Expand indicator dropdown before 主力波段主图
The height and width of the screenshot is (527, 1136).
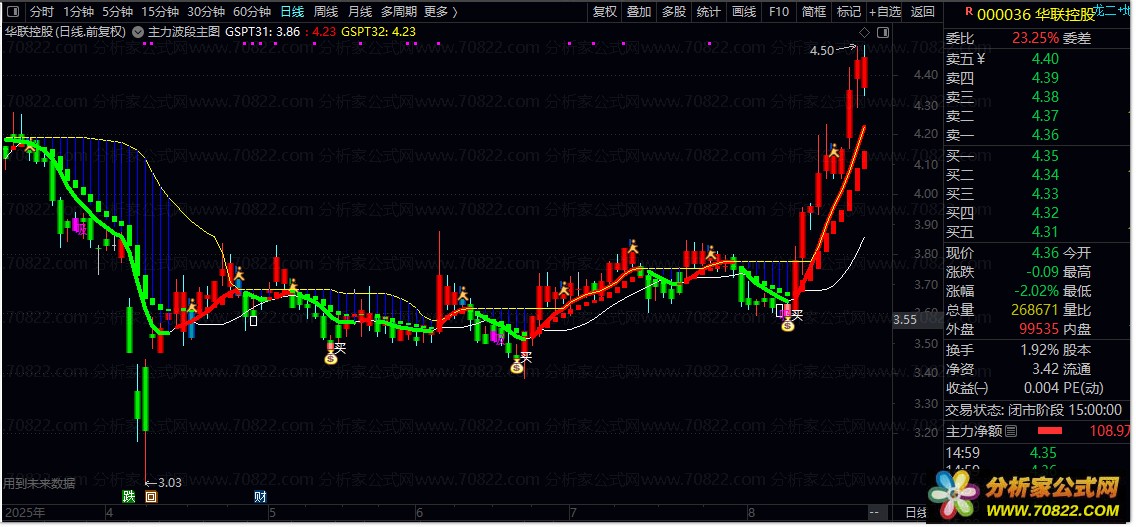[138, 32]
